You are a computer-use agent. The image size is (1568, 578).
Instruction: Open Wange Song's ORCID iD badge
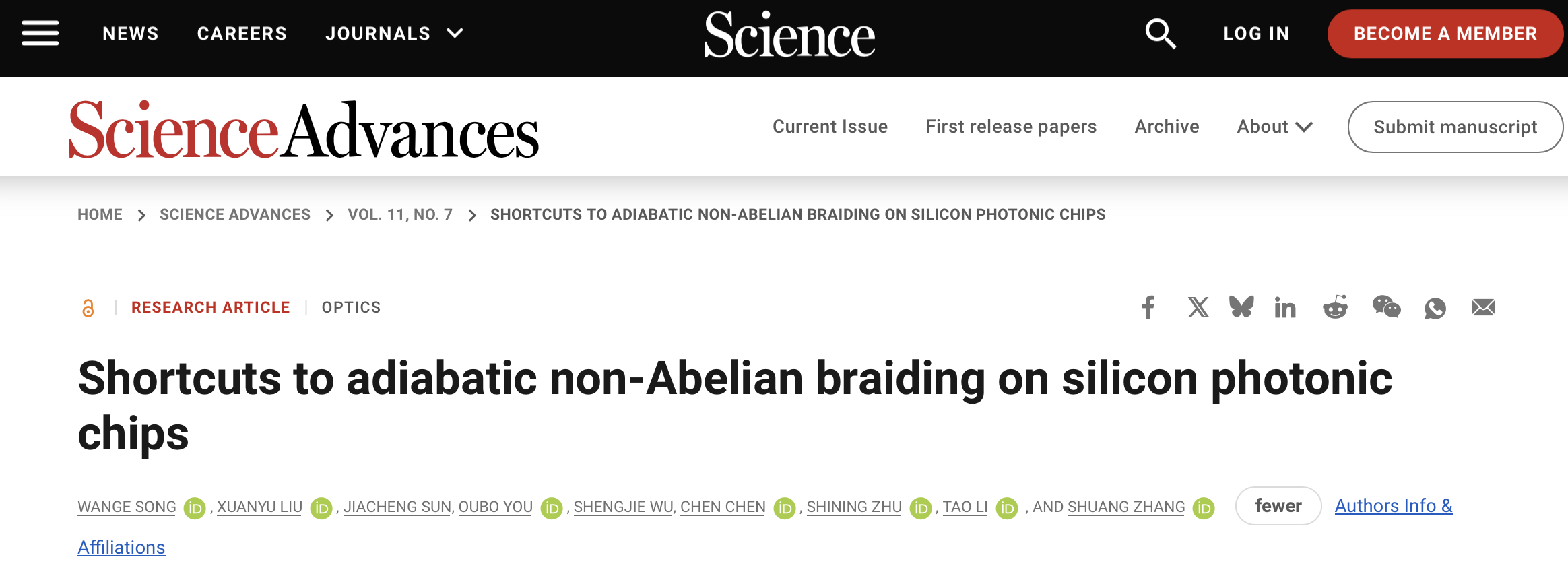[x=195, y=508]
